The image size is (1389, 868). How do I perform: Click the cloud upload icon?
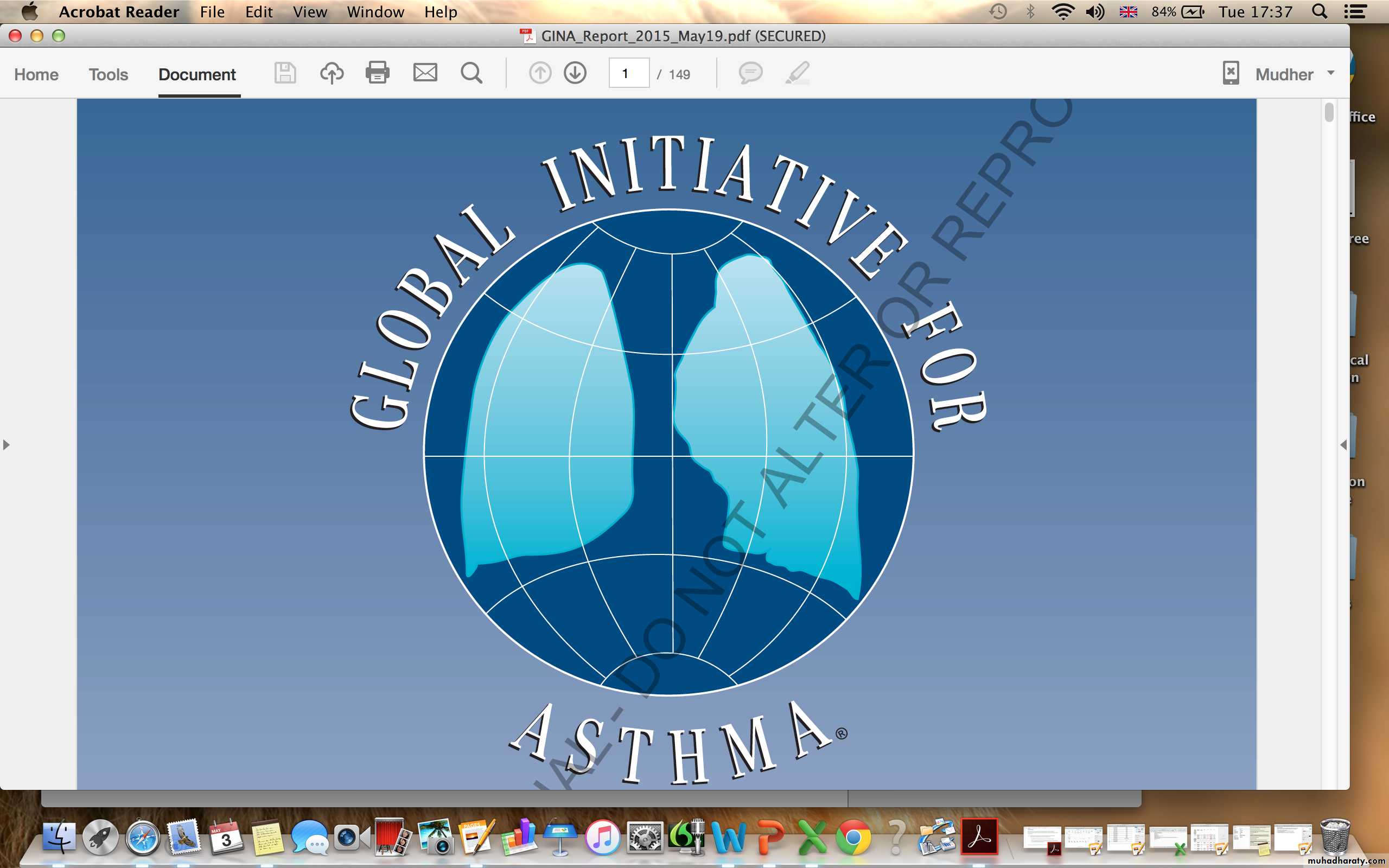point(332,73)
